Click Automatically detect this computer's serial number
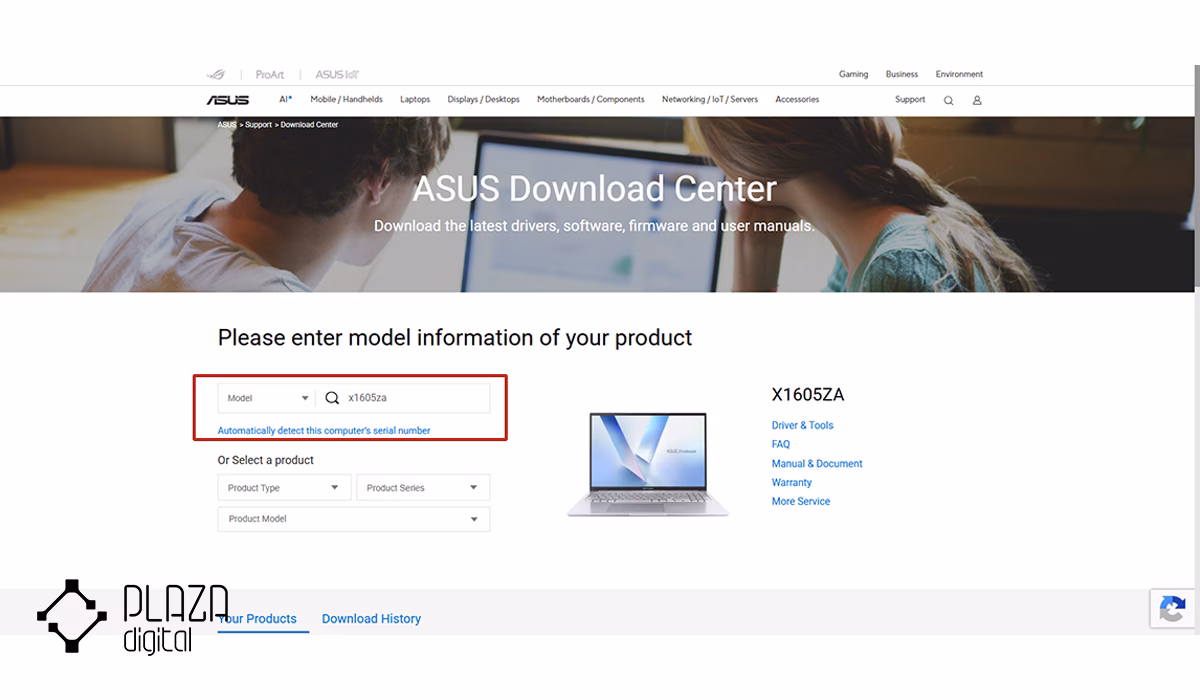The height and width of the screenshot is (700, 1200). [324, 431]
